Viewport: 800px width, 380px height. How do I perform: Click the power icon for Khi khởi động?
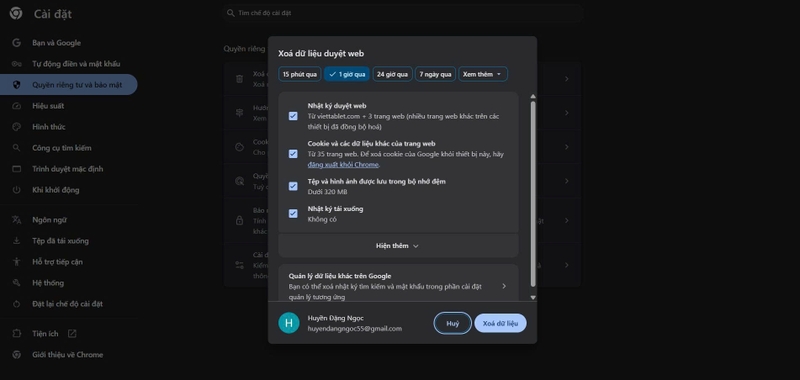coord(16,190)
